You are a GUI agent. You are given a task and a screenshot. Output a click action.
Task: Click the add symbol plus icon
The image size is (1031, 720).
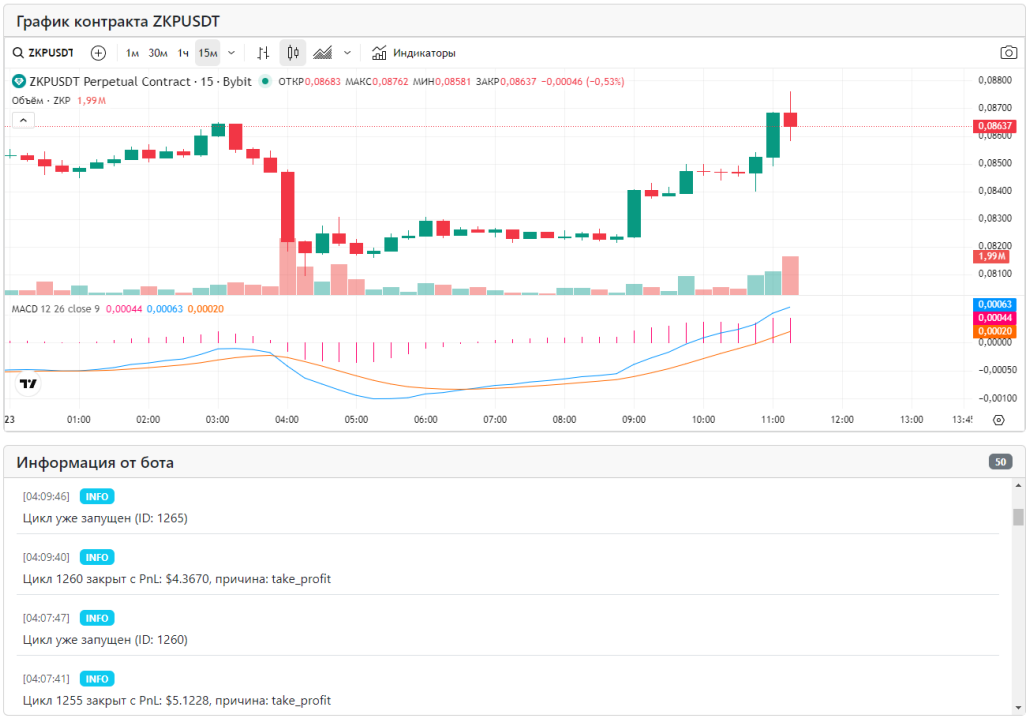98,53
